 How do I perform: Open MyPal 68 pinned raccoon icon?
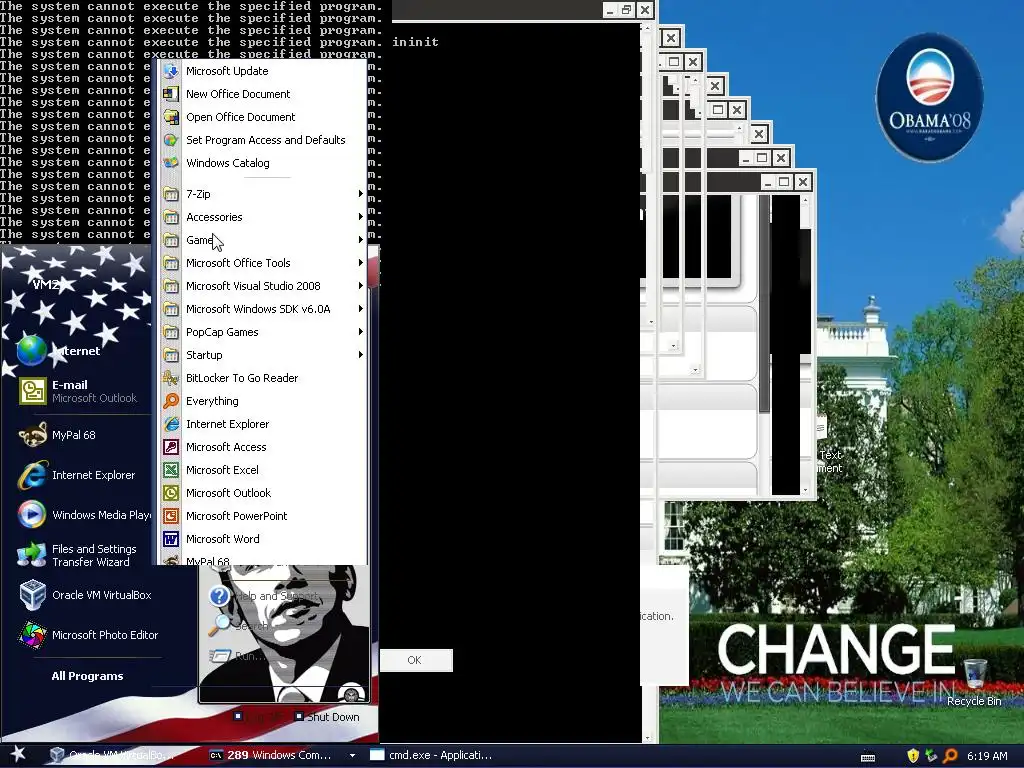(x=32, y=435)
